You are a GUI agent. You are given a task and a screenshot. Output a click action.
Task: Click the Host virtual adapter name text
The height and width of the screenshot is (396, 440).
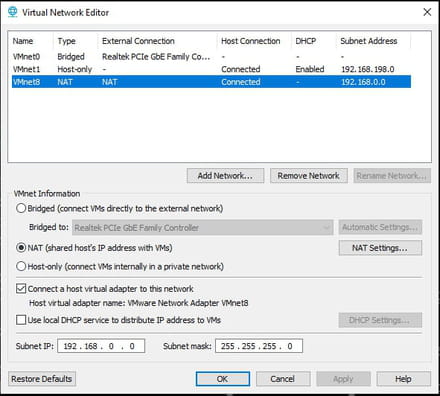coord(139,303)
